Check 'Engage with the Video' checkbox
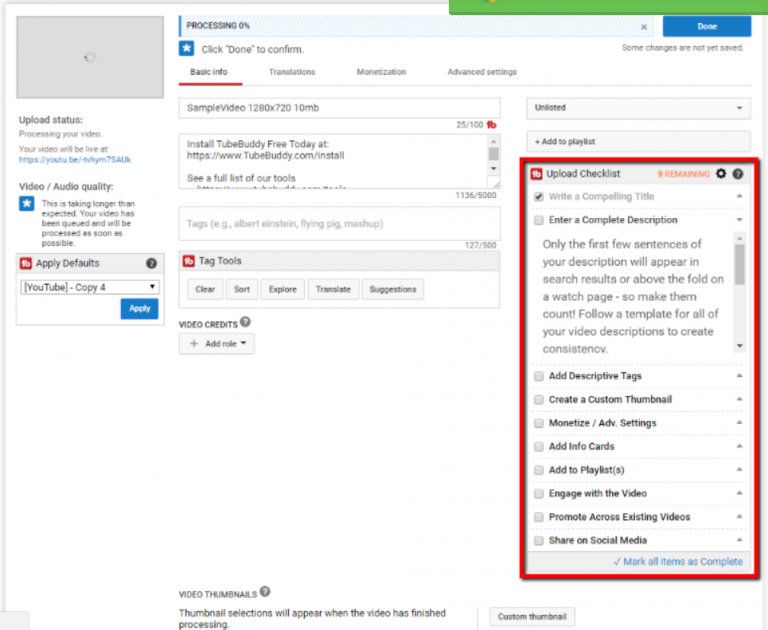The height and width of the screenshot is (630, 768). point(539,493)
